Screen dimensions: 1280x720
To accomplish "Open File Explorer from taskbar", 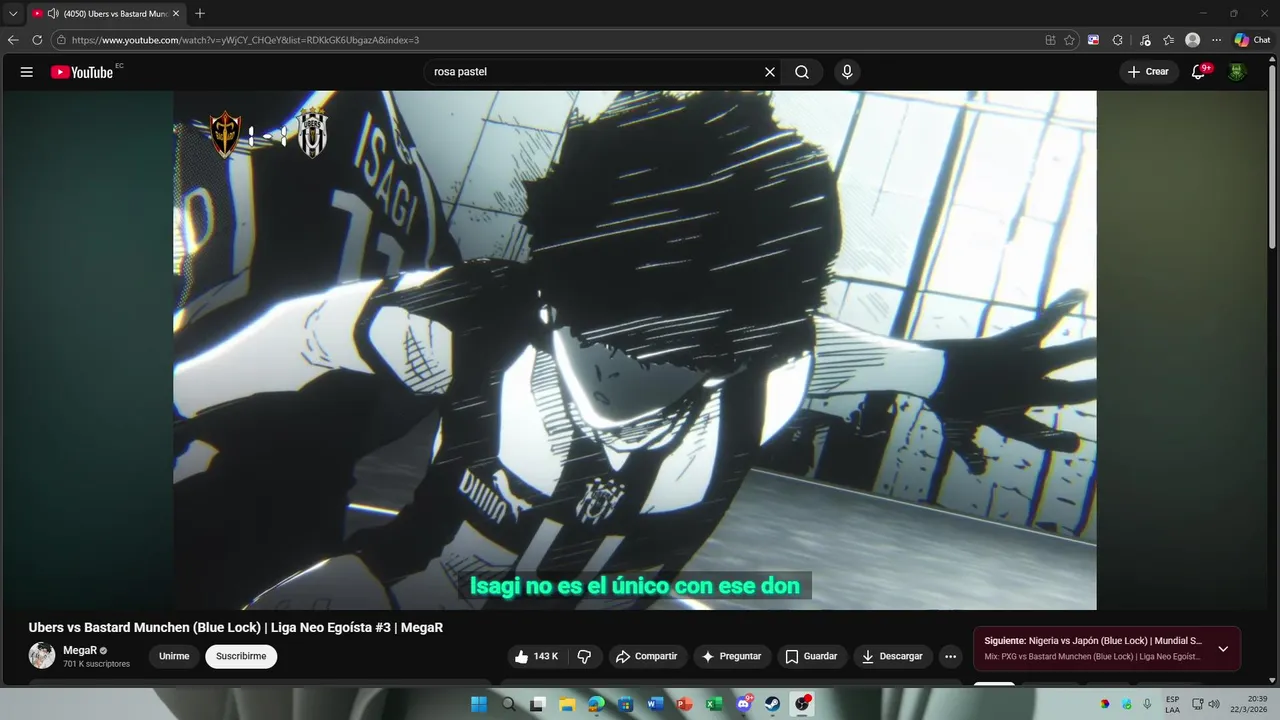I will coord(567,704).
